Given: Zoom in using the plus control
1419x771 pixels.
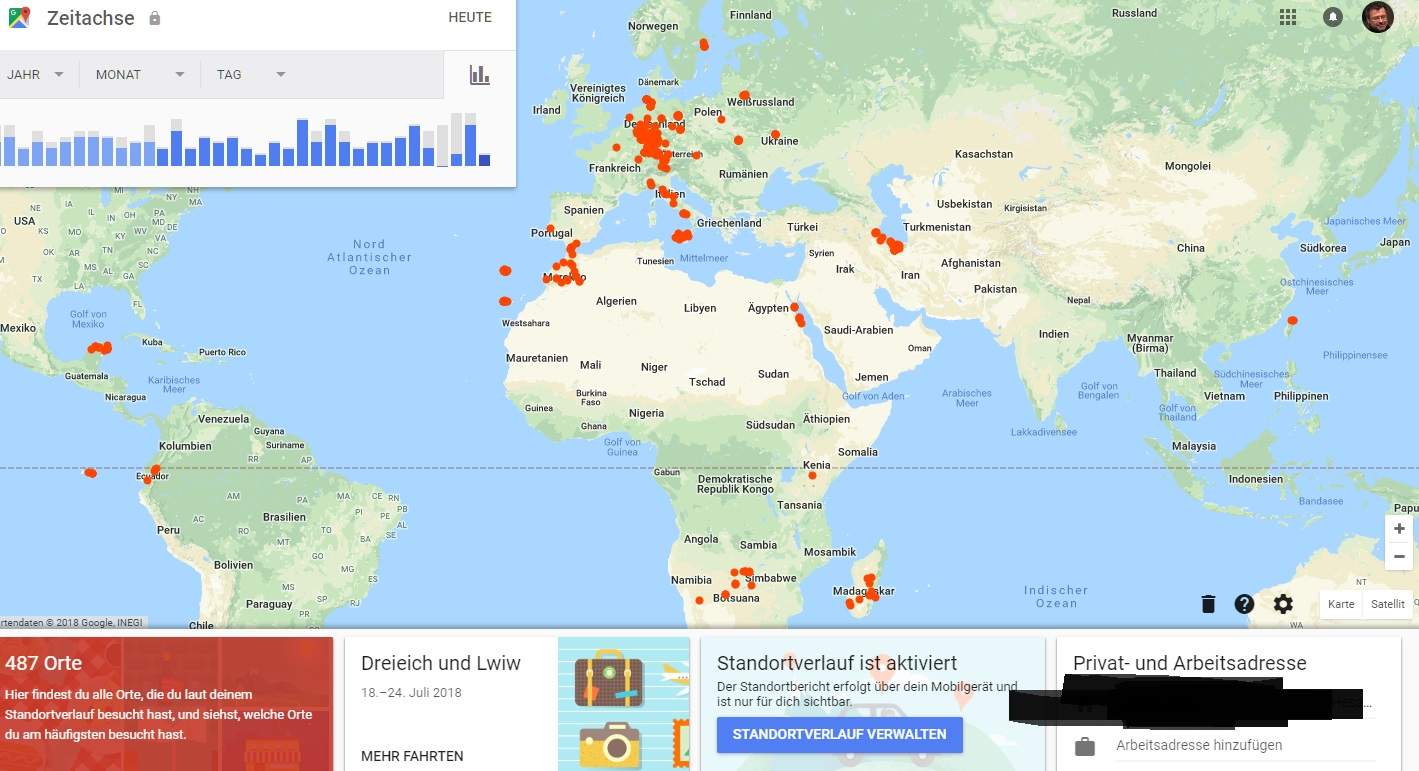Looking at the screenshot, I should tap(1399, 528).
